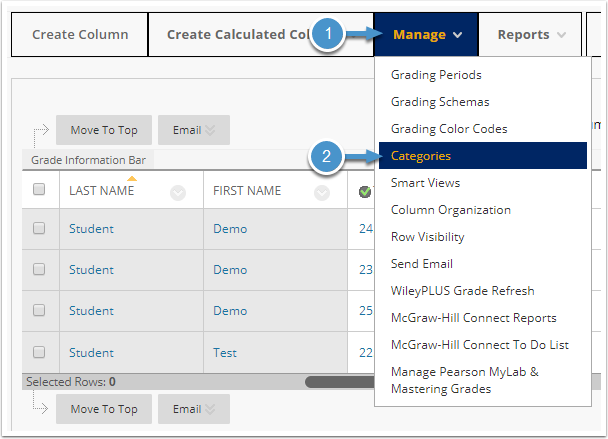
Task: Click WileyPLUS Grade Refresh option
Action: pos(462,290)
